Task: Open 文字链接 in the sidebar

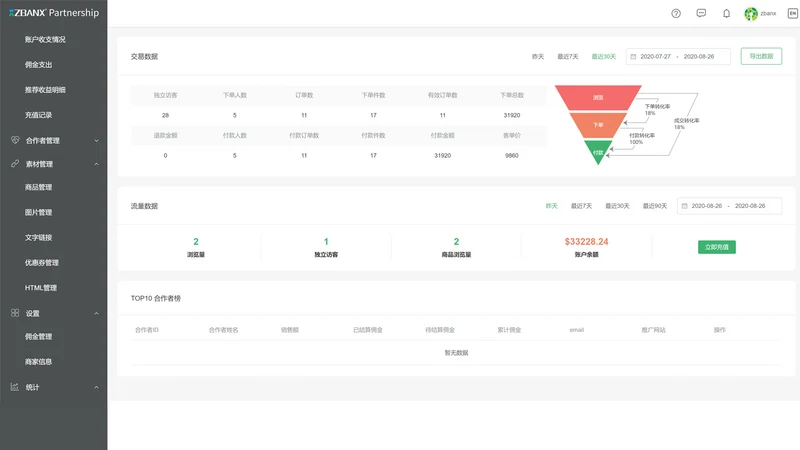Action: [x=38, y=237]
